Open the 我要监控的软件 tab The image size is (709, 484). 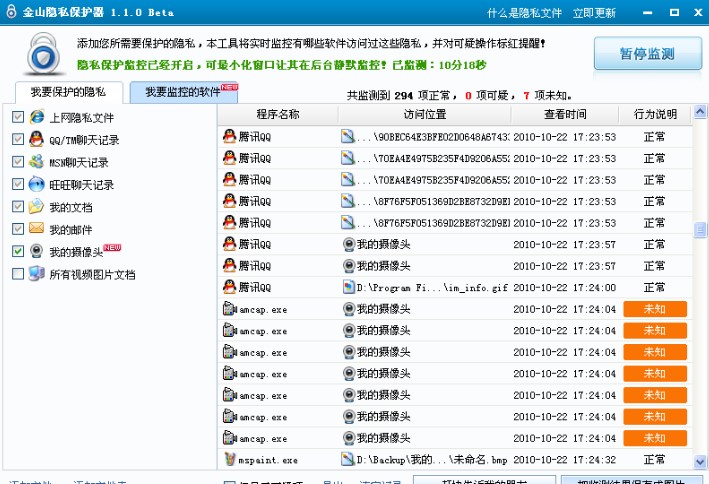184,92
